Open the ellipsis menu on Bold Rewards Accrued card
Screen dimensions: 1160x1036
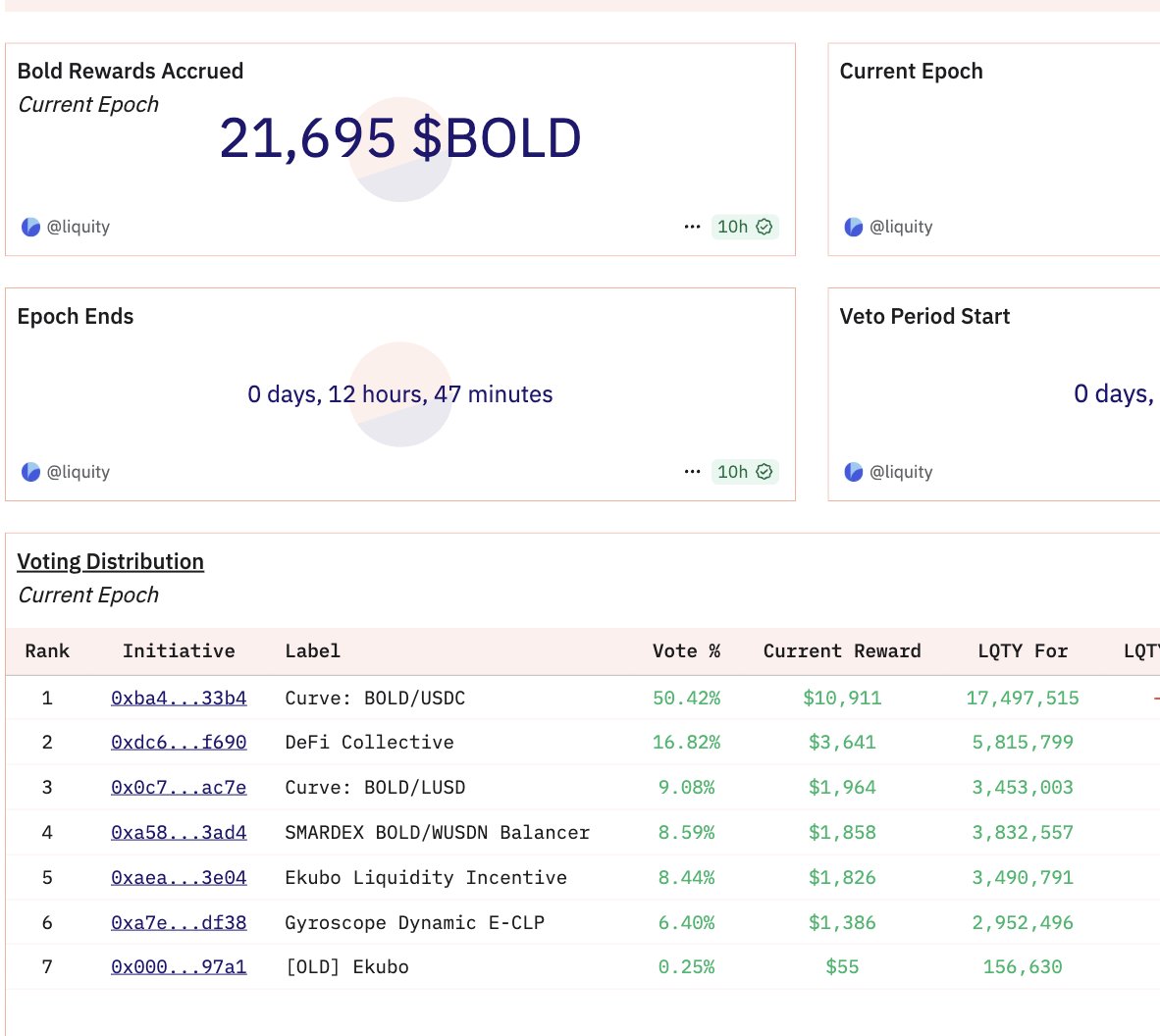pyautogui.click(x=692, y=227)
